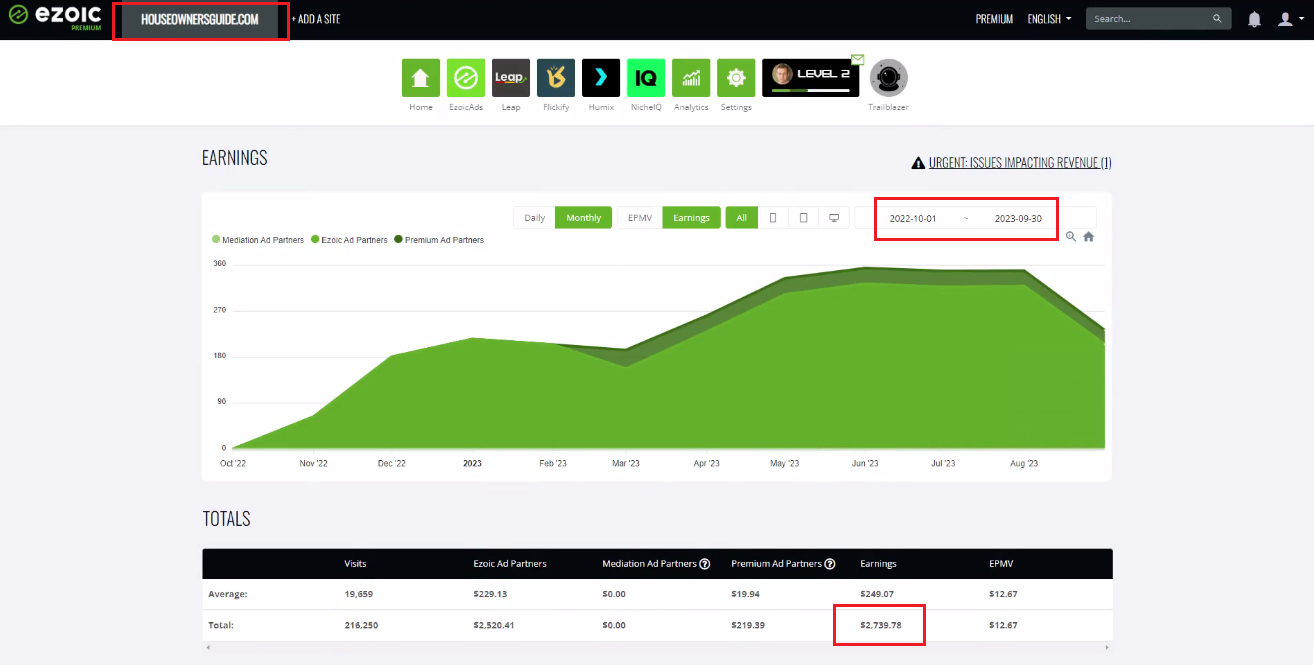Select total Ezoic partners value $2,520.41
This screenshot has width=1314, height=665.
point(494,625)
